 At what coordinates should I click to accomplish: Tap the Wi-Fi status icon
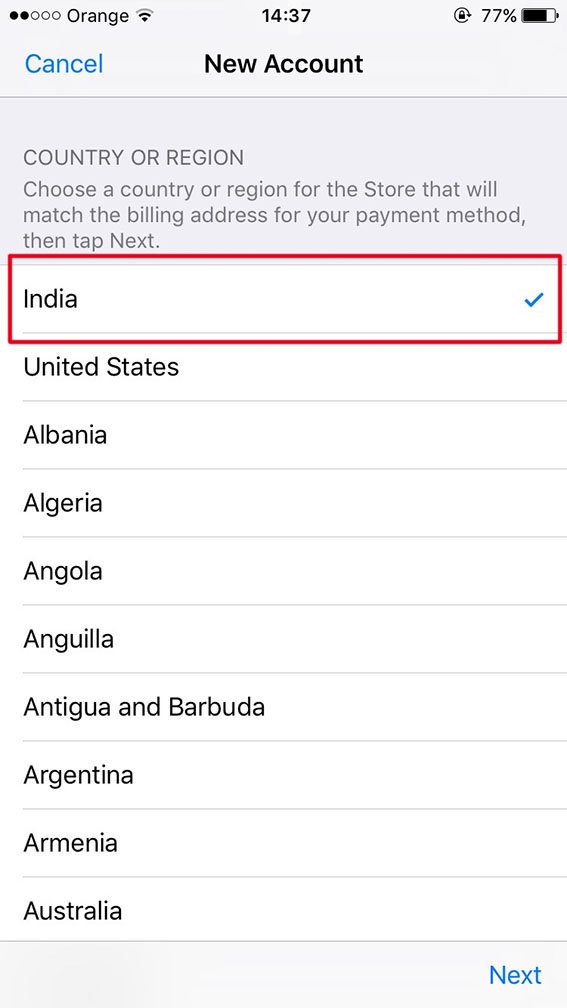coord(146,16)
